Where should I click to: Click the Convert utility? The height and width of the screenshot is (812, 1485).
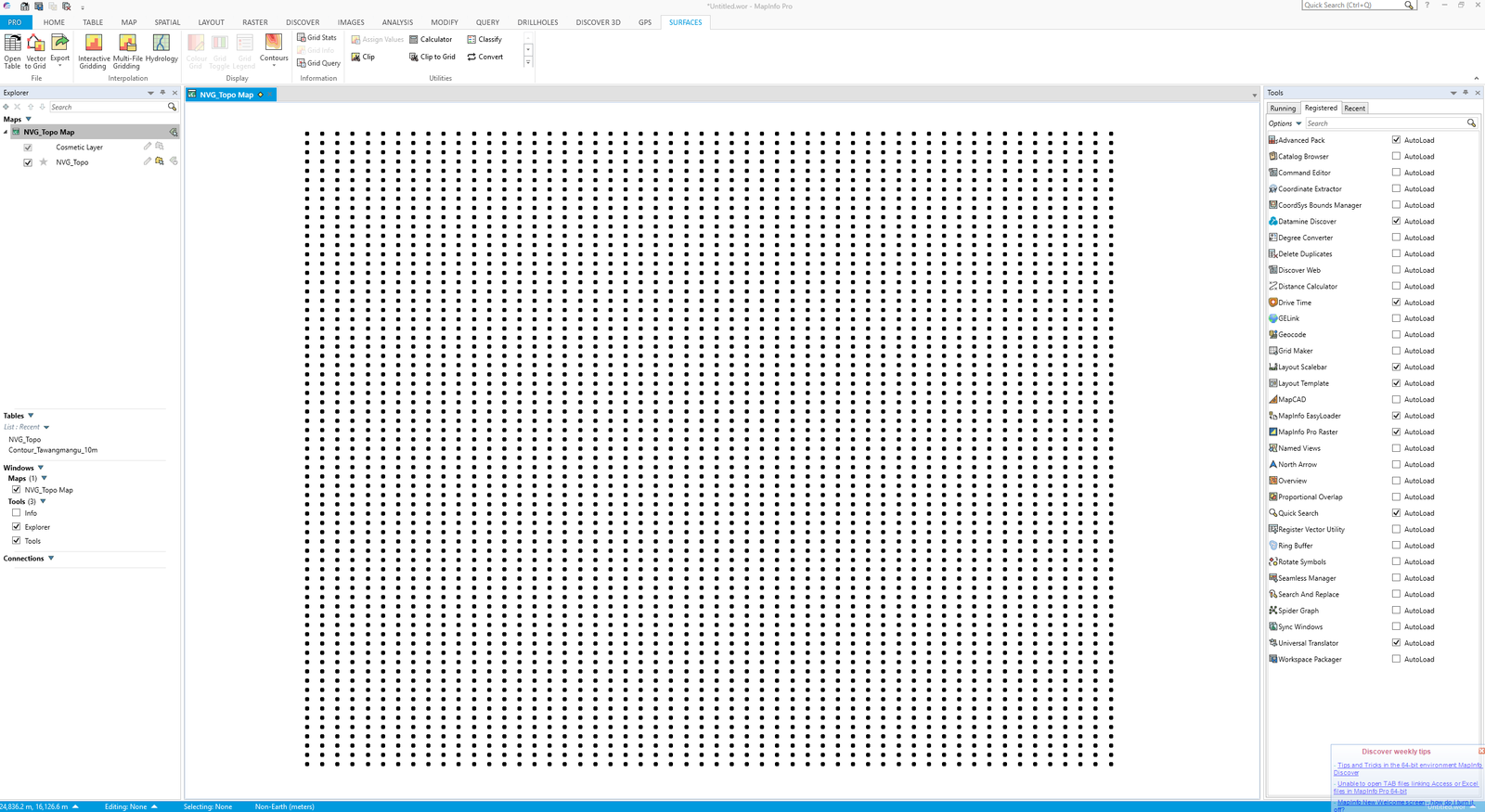tap(485, 57)
